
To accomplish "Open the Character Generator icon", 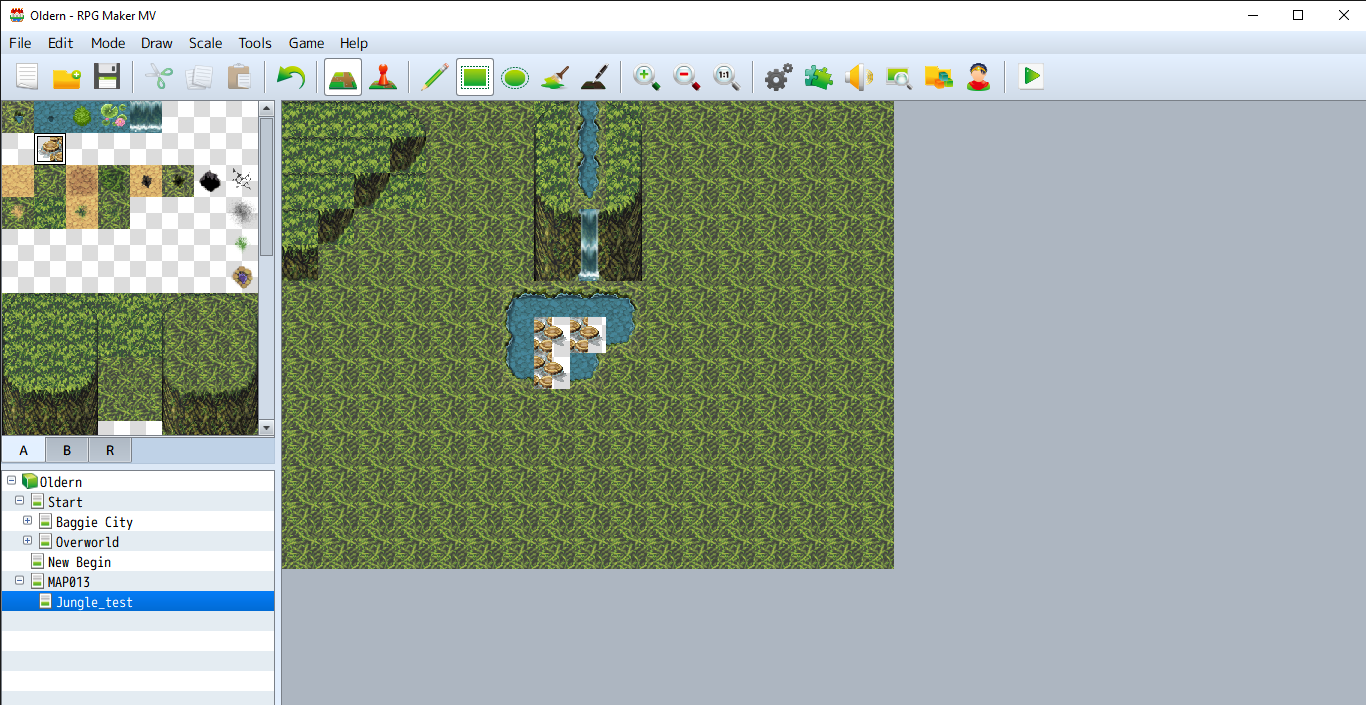I will [979, 77].
